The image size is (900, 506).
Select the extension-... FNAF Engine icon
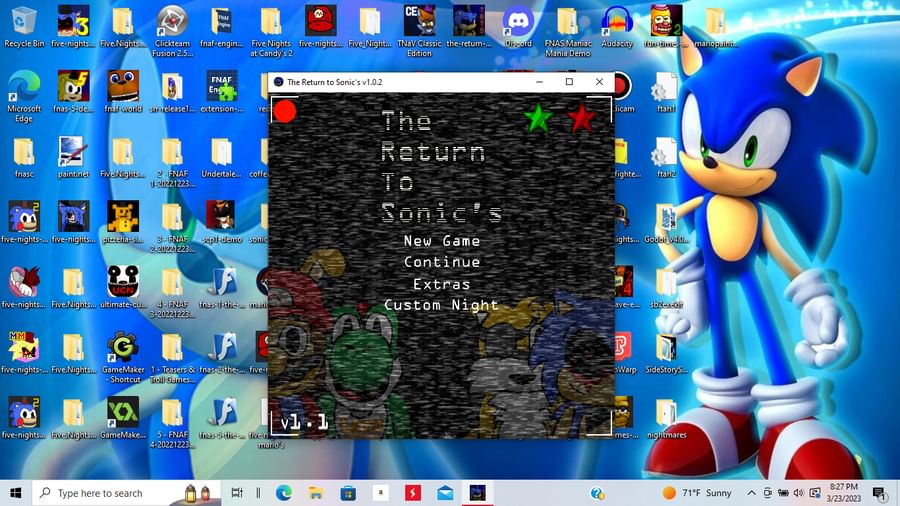pos(222,92)
